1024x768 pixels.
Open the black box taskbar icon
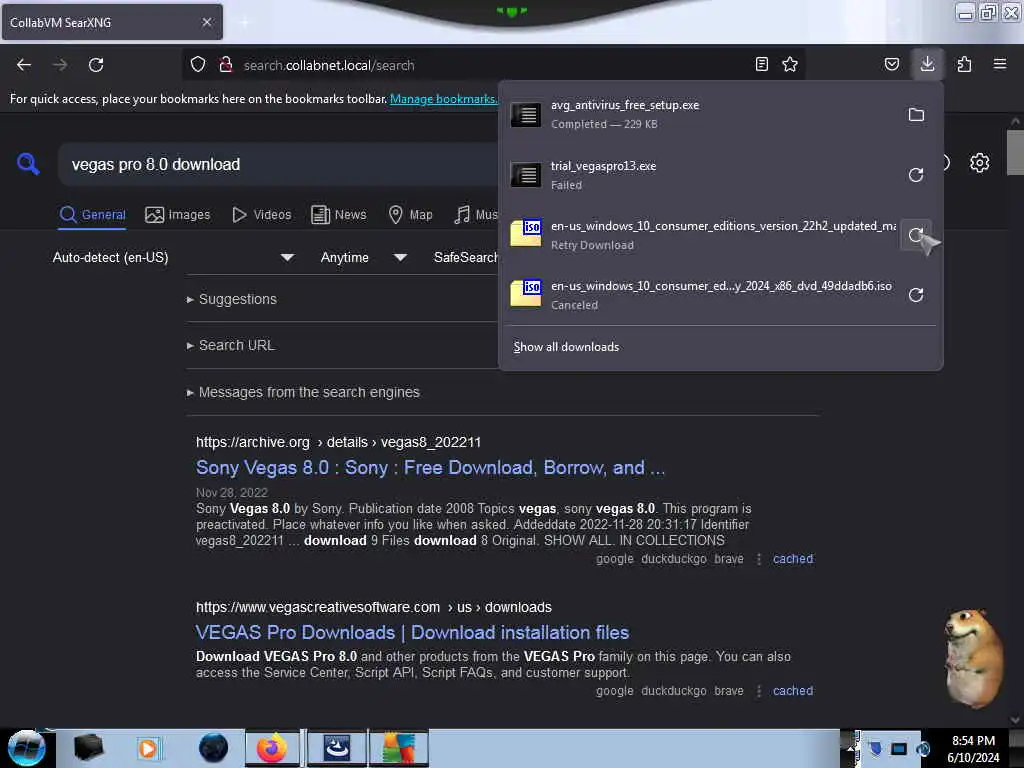88,746
